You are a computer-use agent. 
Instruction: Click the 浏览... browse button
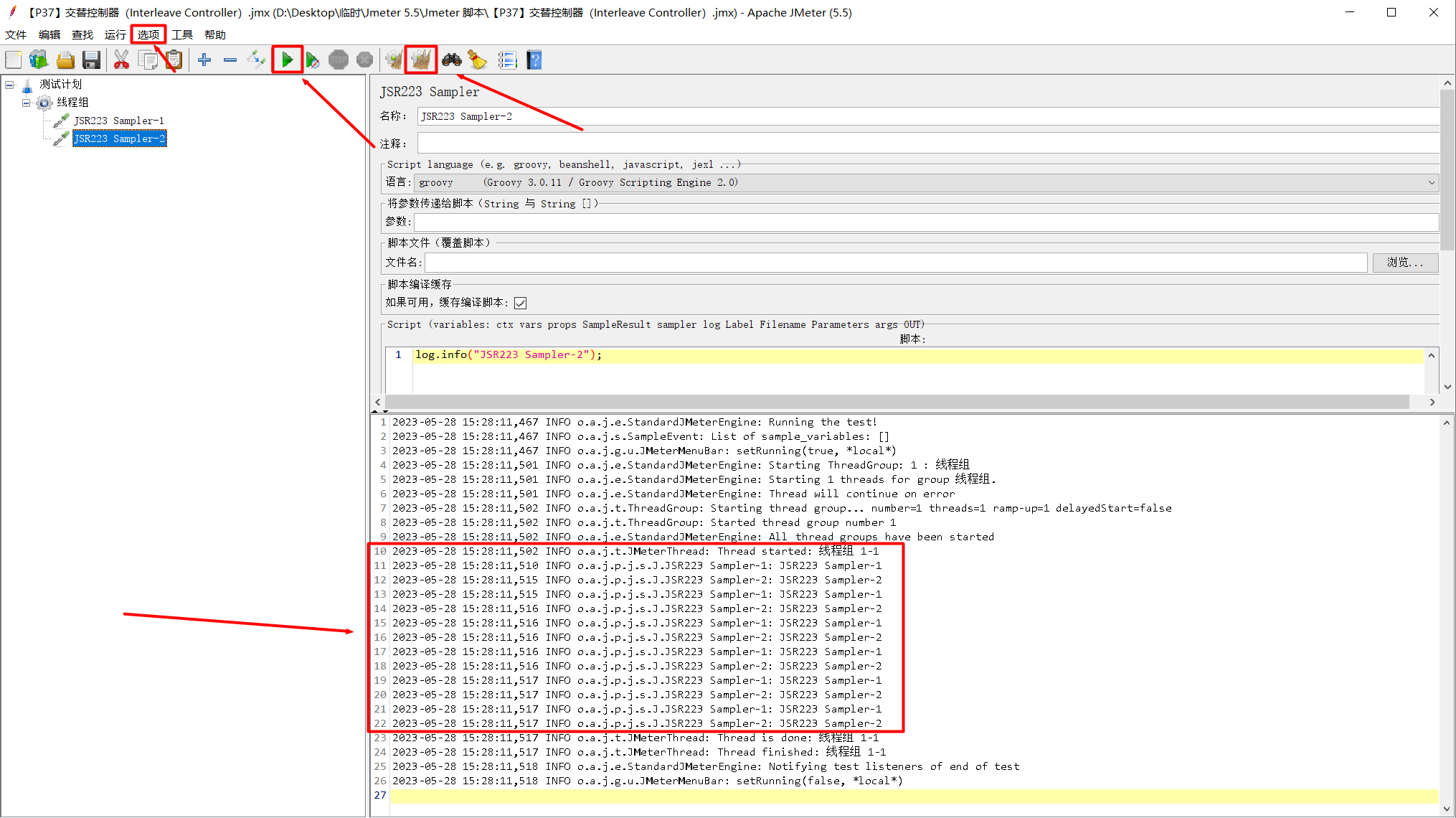1405,263
